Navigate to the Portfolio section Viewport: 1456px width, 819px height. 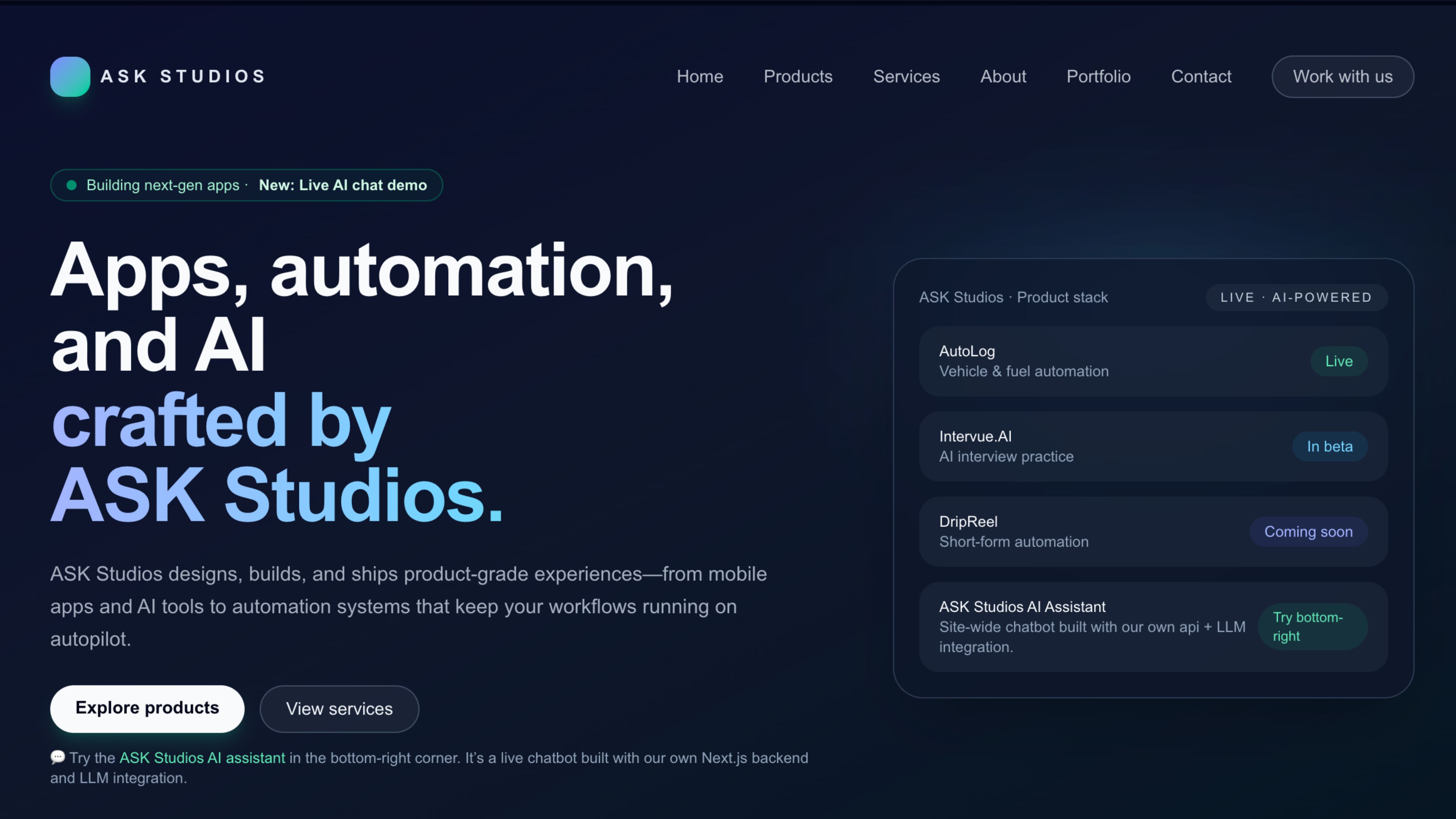click(1098, 76)
